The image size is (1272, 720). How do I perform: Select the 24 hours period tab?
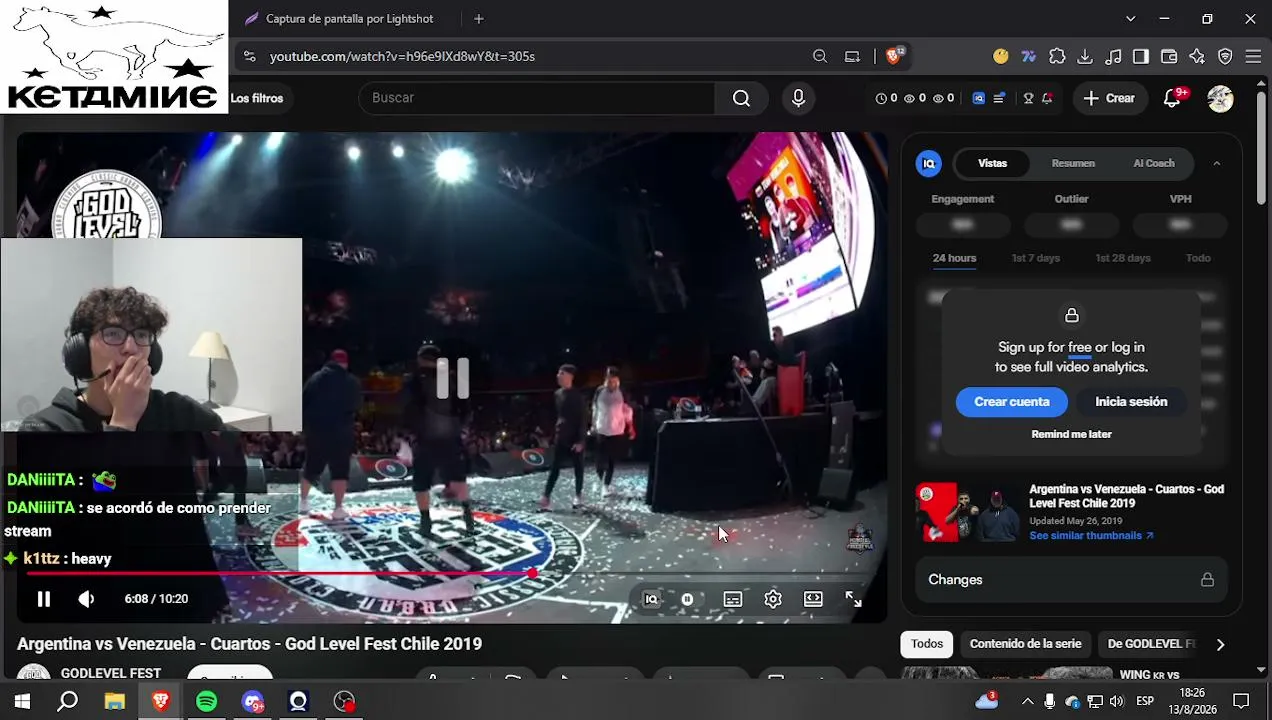click(x=954, y=258)
